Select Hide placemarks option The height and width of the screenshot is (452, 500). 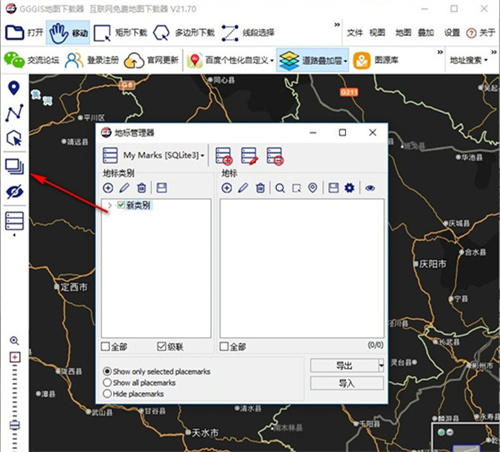[x=107, y=394]
